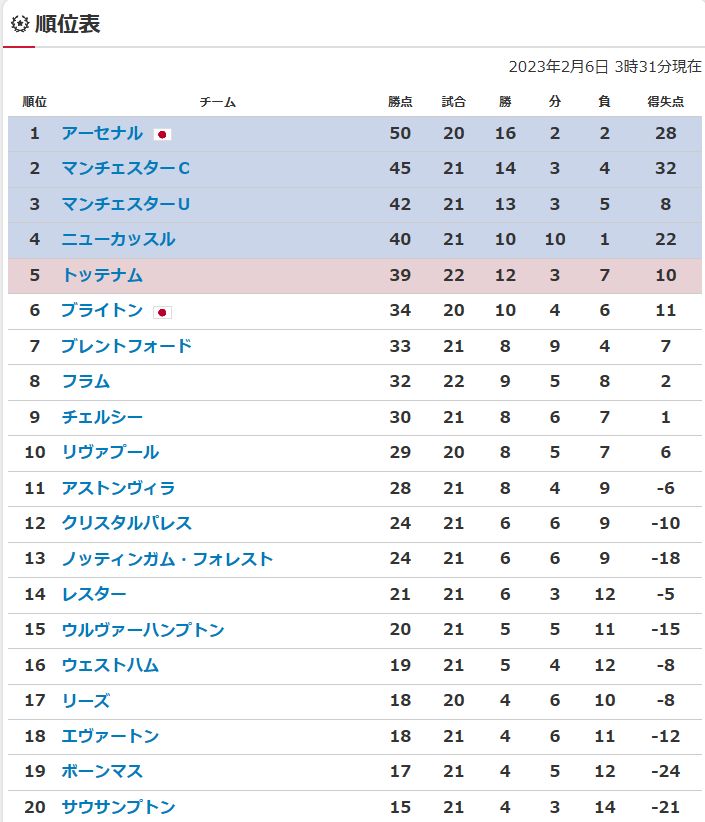This screenshot has width=705, height=822.
Task: Open the マンチェスターC team page
Action: click(126, 168)
